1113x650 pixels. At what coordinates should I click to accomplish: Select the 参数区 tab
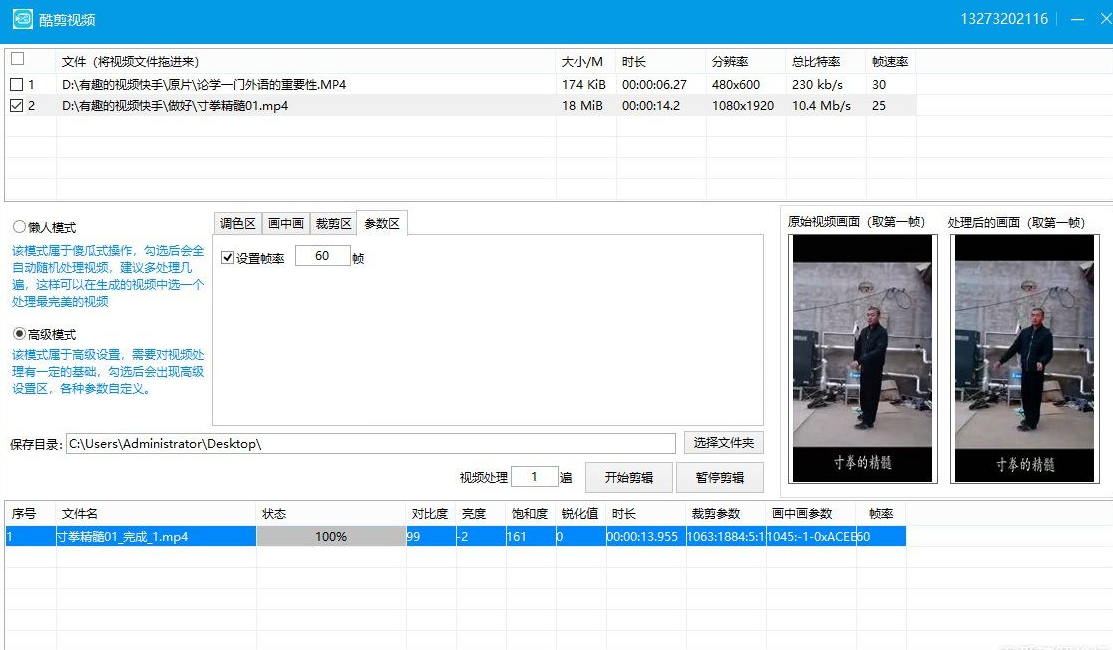click(381, 223)
